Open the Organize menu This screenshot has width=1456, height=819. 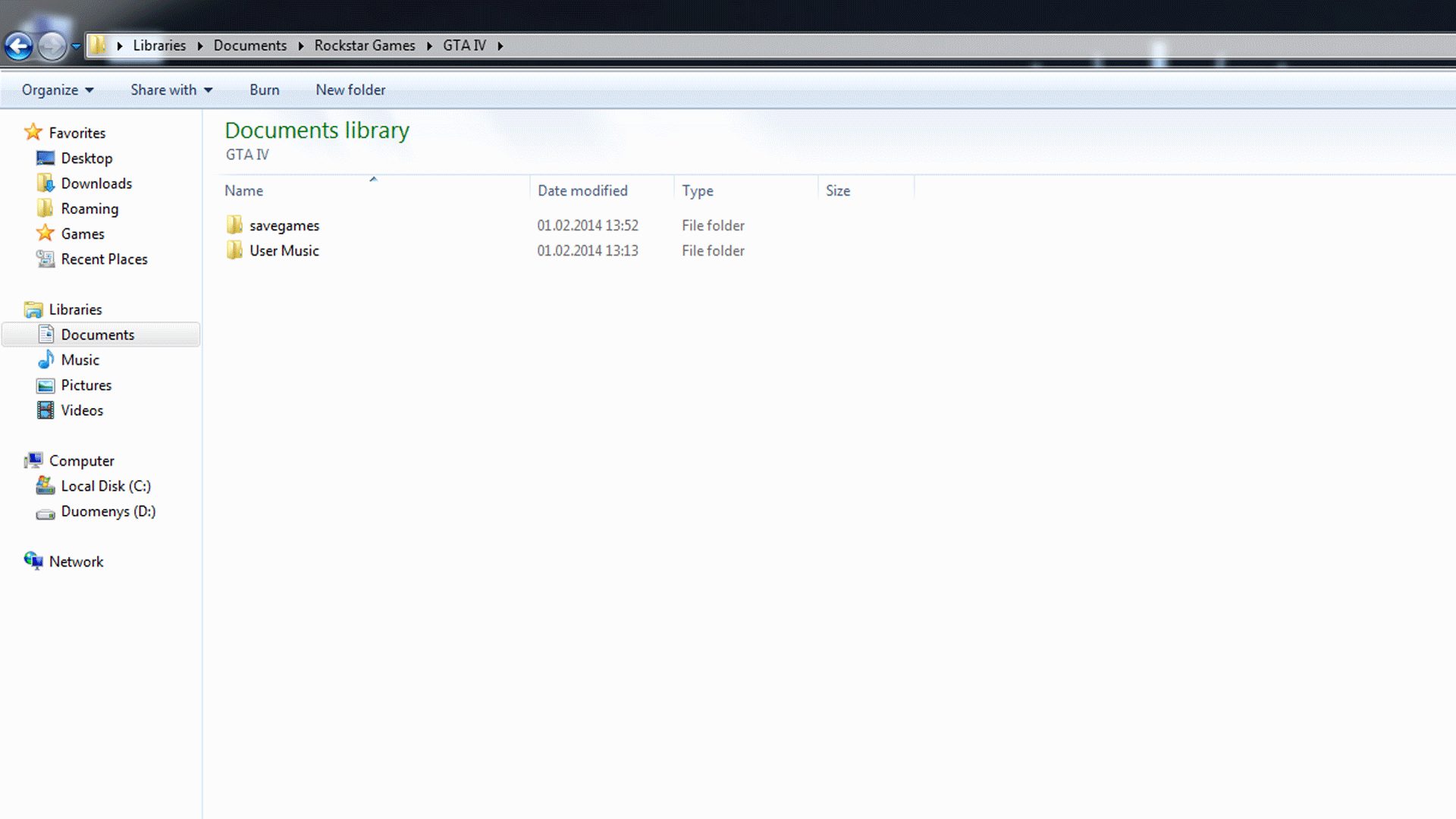58,89
